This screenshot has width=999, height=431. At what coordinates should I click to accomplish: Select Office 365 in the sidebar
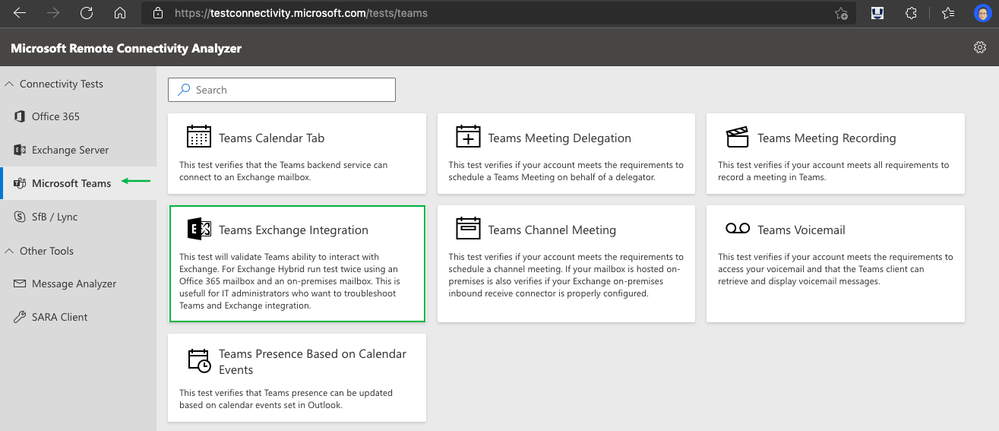tap(78, 117)
